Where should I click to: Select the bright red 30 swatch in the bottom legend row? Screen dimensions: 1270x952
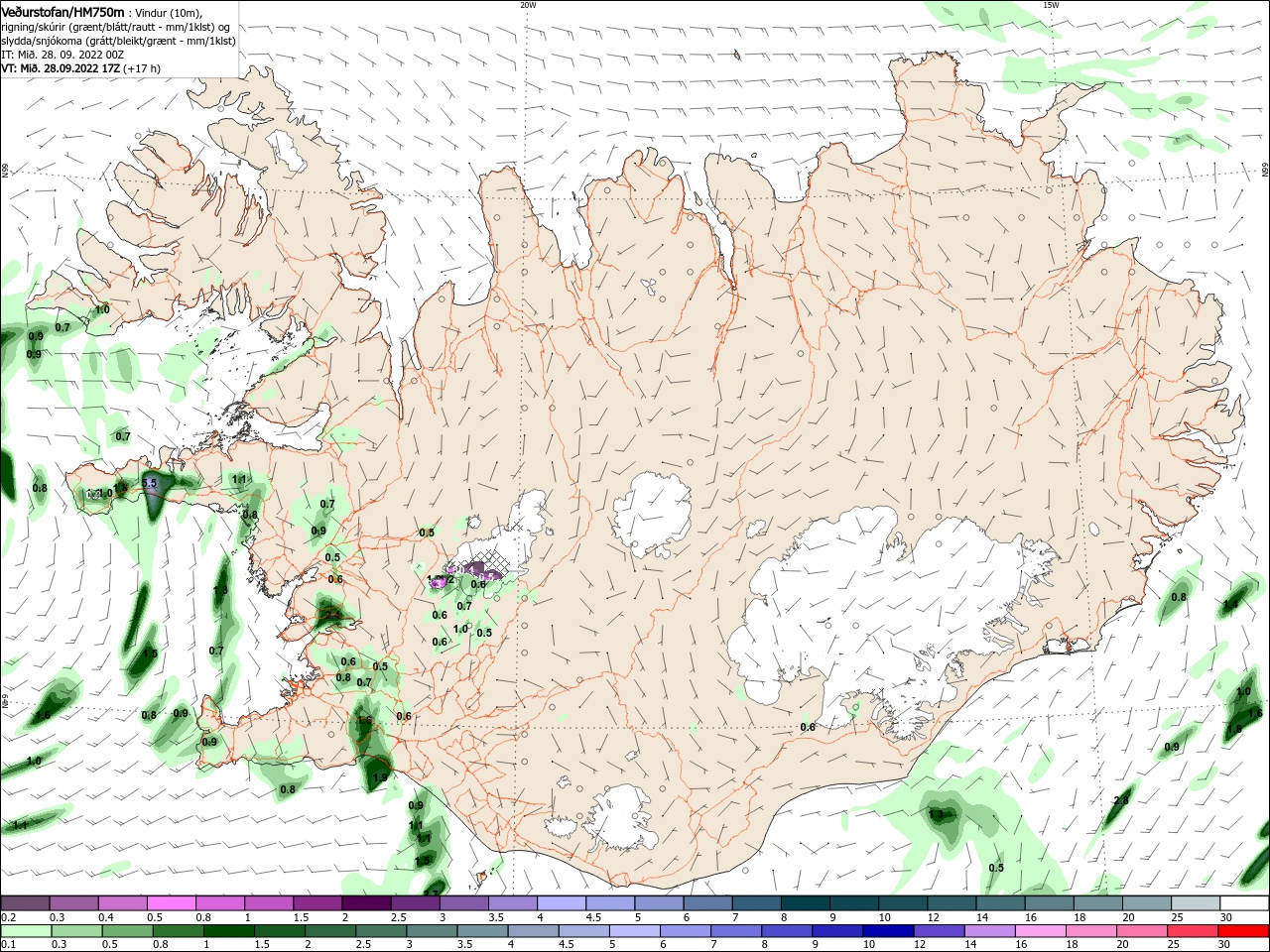pyautogui.click(x=1241, y=931)
